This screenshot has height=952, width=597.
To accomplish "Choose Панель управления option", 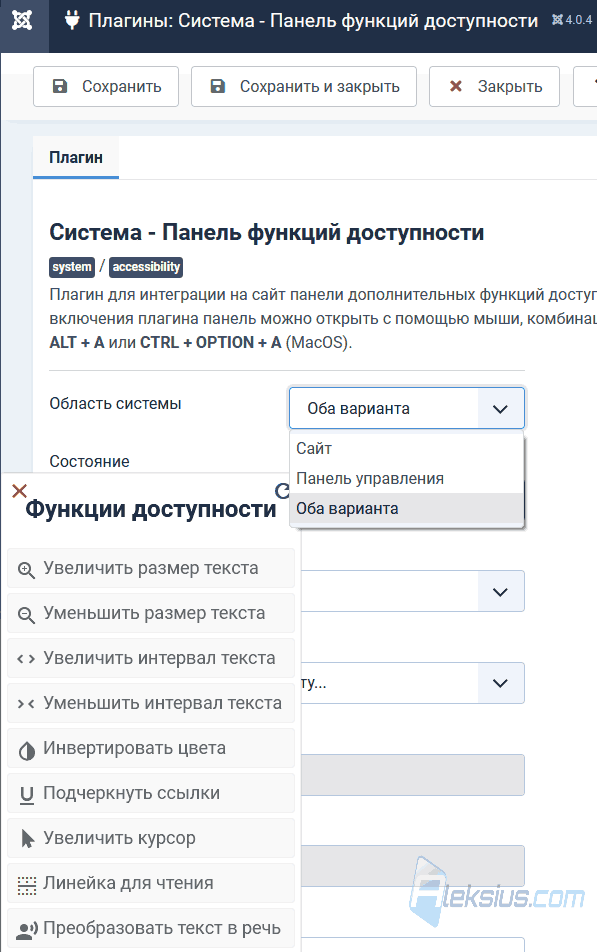I will [407, 478].
